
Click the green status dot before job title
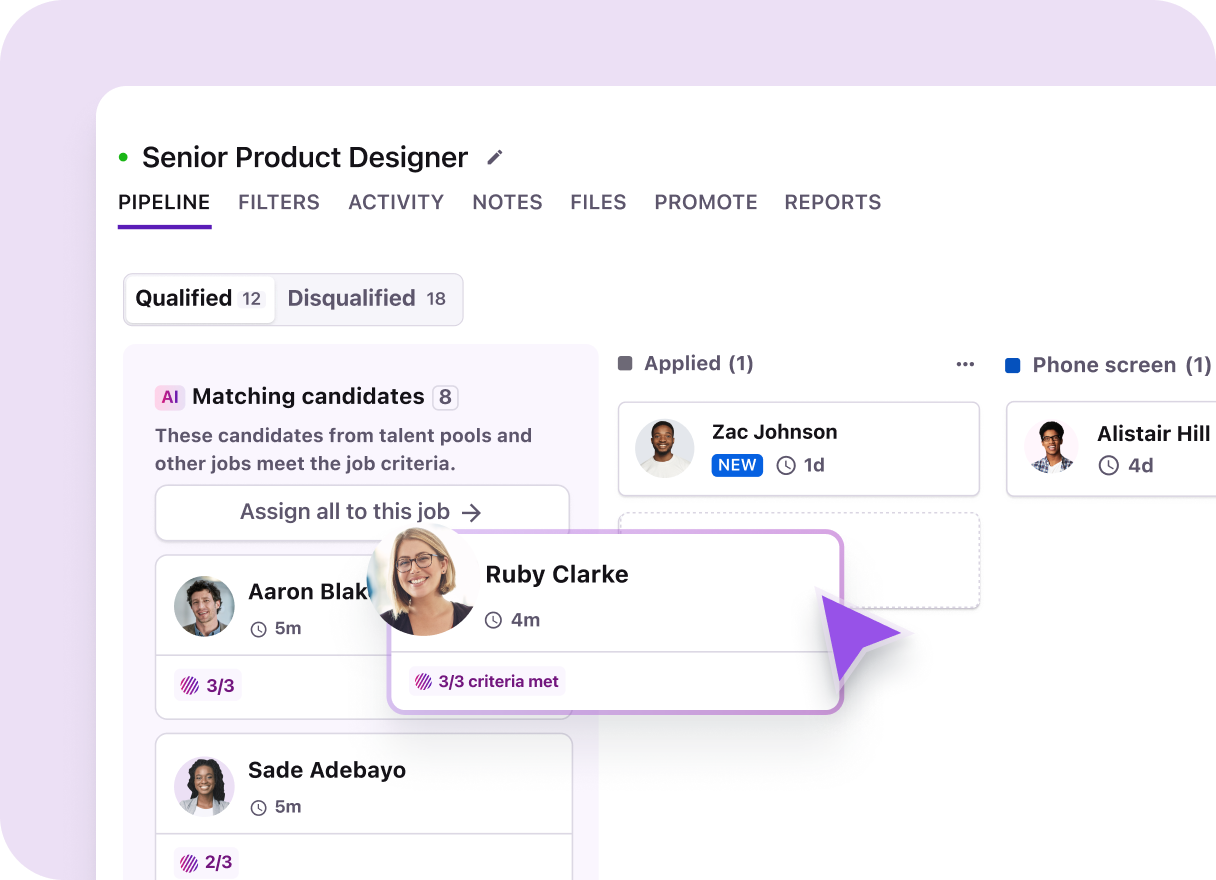(124, 157)
